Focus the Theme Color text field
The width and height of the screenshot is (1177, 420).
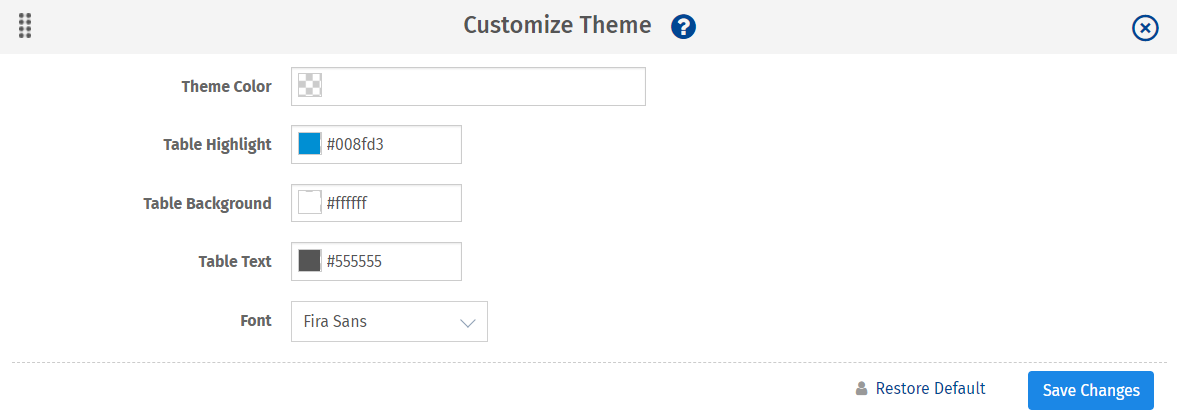(484, 87)
